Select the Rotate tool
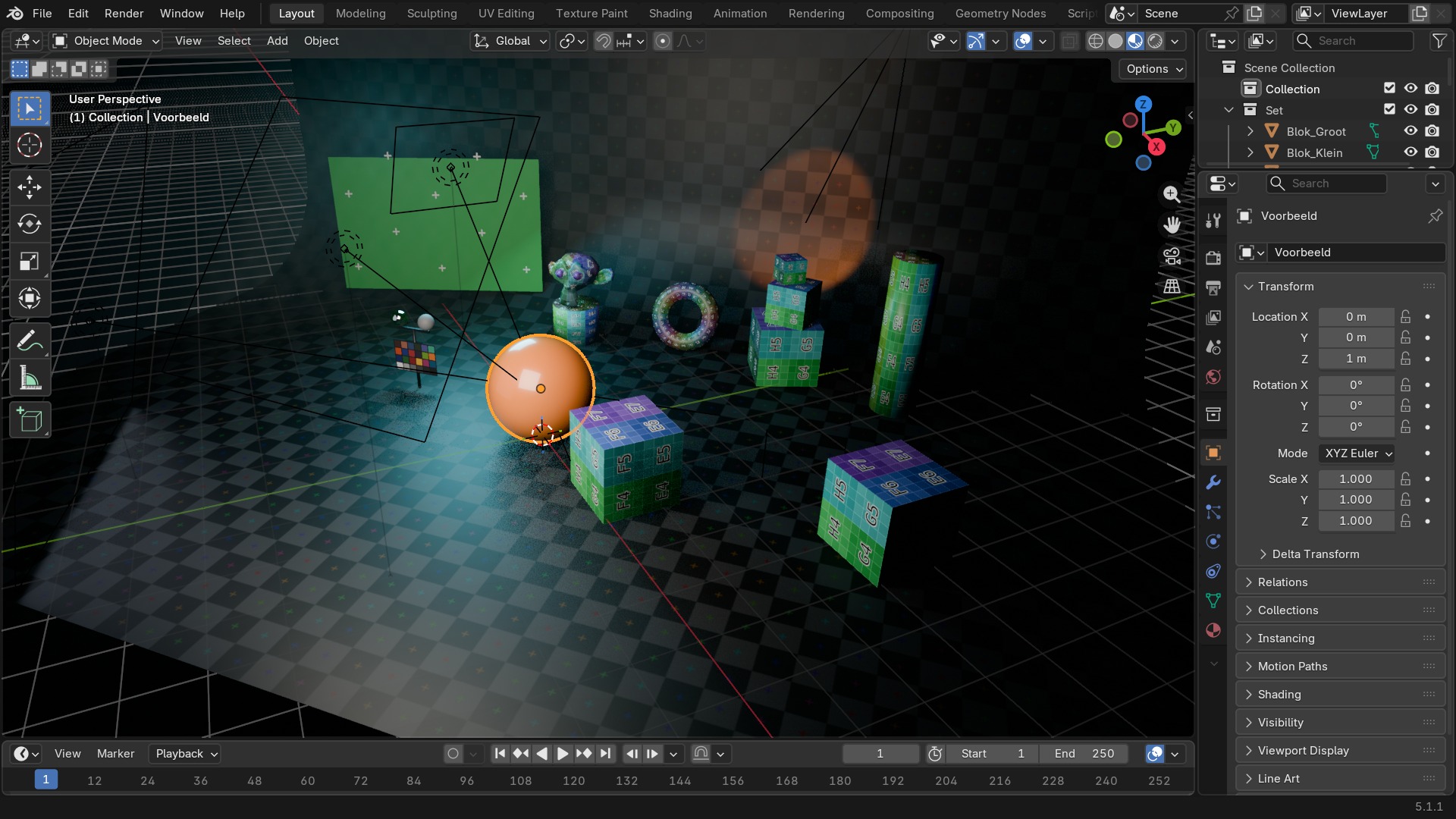The width and height of the screenshot is (1456, 819). point(30,224)
